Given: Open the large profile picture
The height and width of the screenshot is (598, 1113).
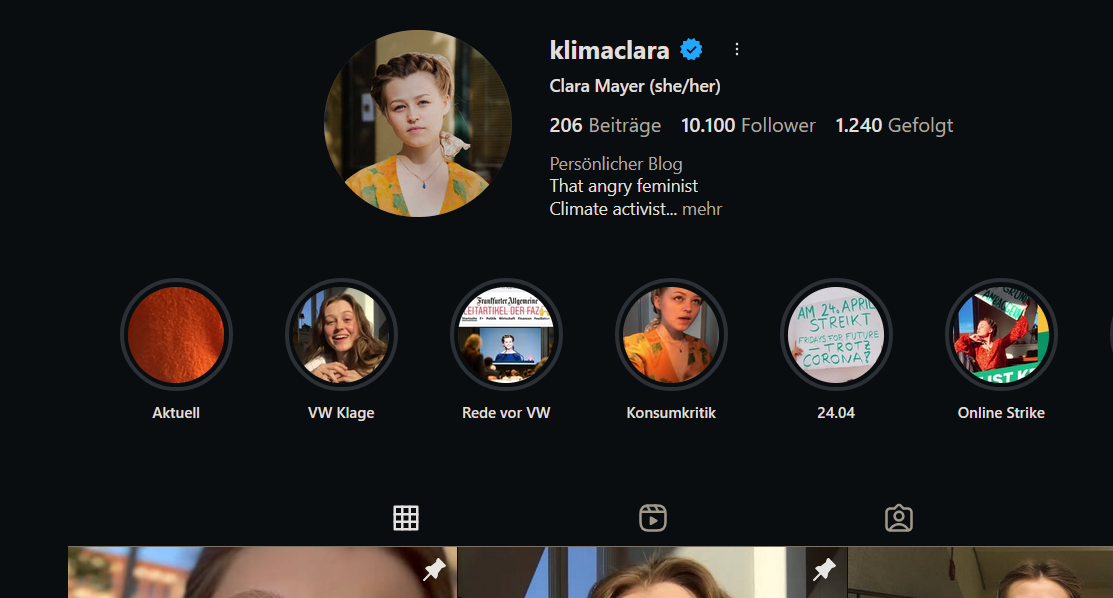Looking at the screenshot, I should point(418,124).
